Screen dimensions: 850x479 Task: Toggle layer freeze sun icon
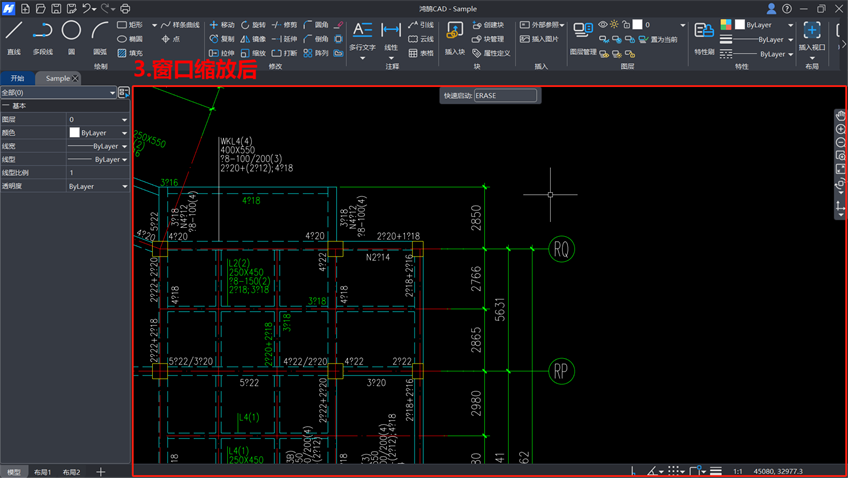point(614,24)
